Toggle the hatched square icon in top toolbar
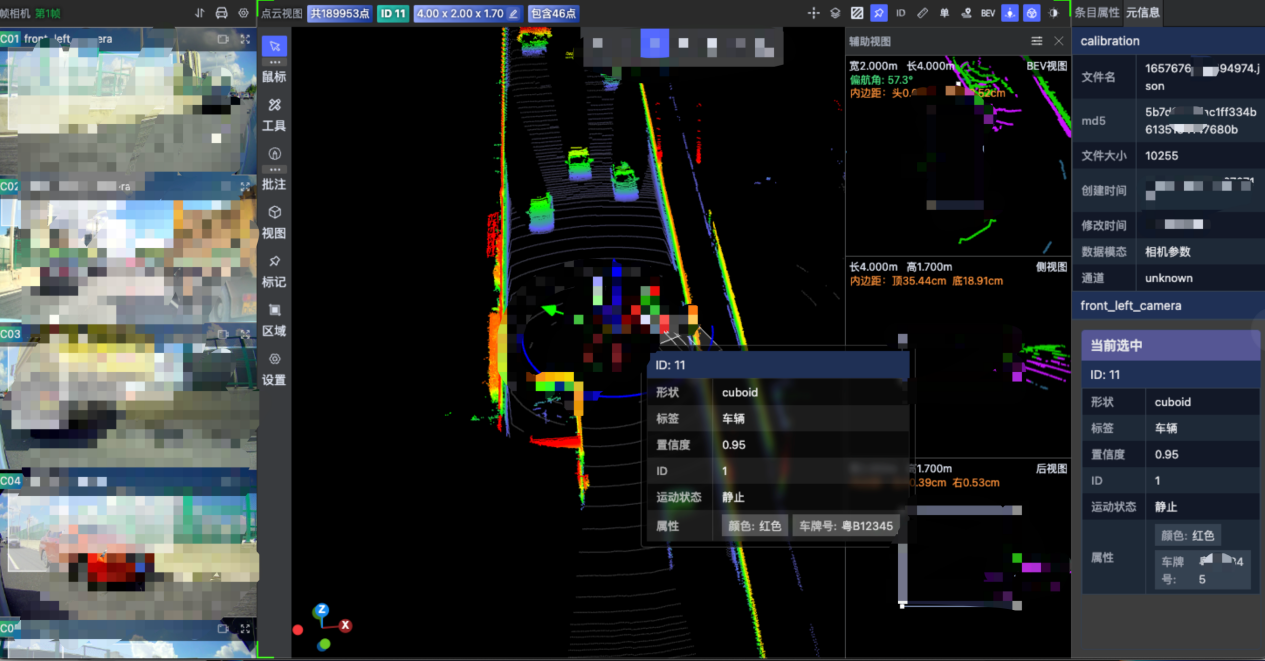The width and height of the screenshot is (1265, 661). coord(857,13)
